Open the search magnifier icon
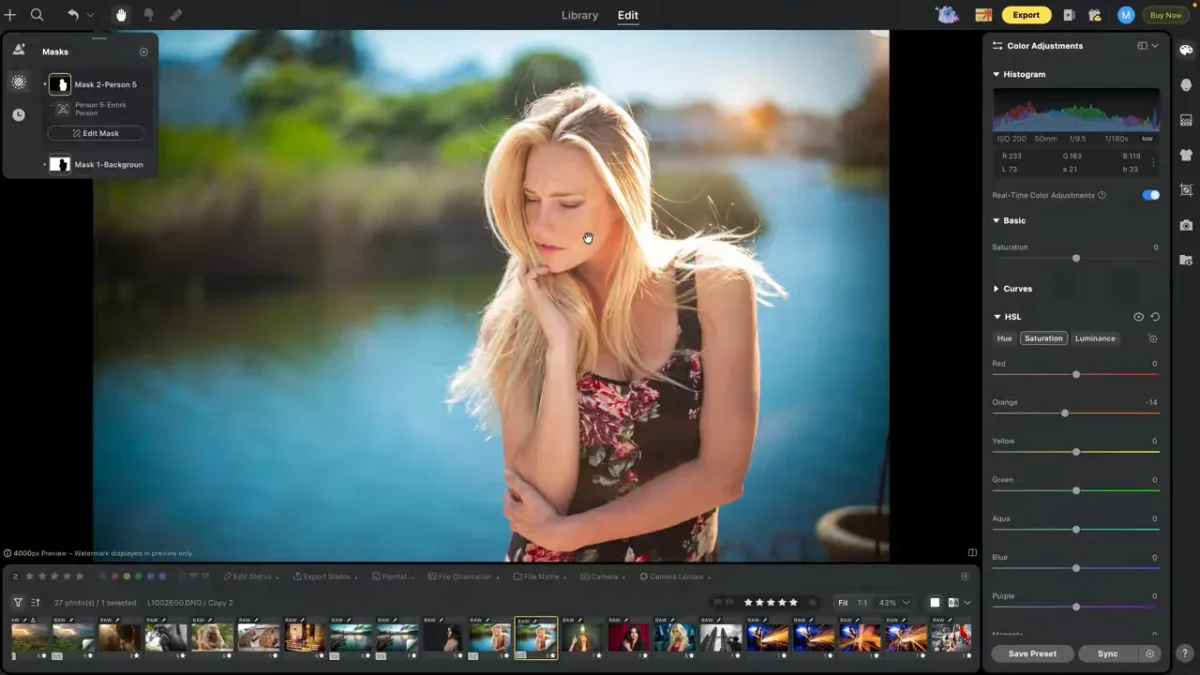This screenshot has width=1200, height=675. pos(37,15)
